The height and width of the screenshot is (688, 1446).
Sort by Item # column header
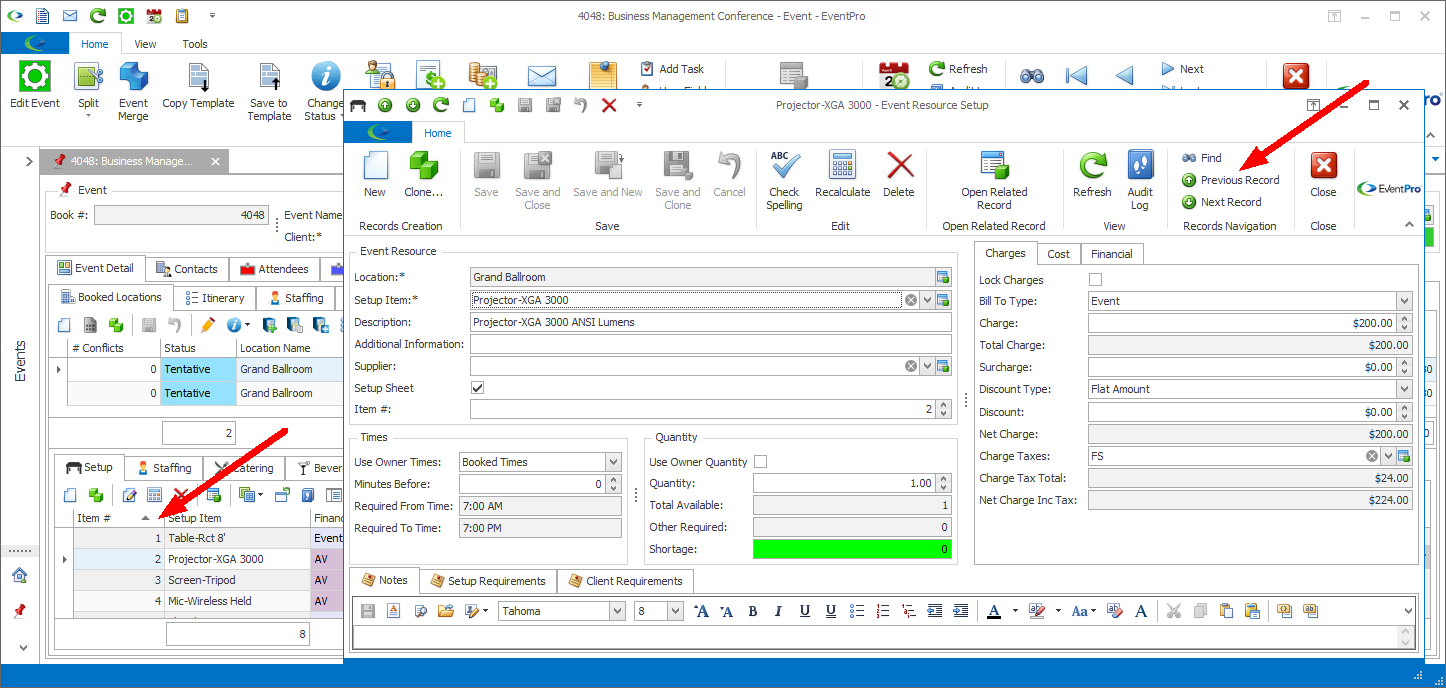tap(115, 518)
